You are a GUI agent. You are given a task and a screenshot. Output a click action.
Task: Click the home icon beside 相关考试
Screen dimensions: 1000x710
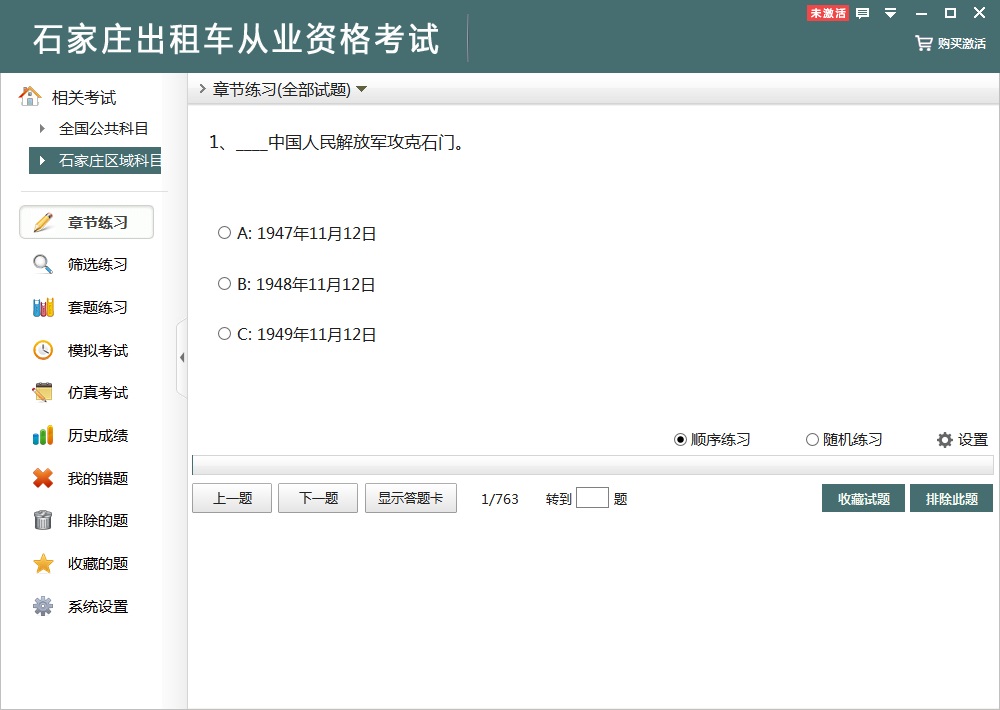(x=29, y=96)
